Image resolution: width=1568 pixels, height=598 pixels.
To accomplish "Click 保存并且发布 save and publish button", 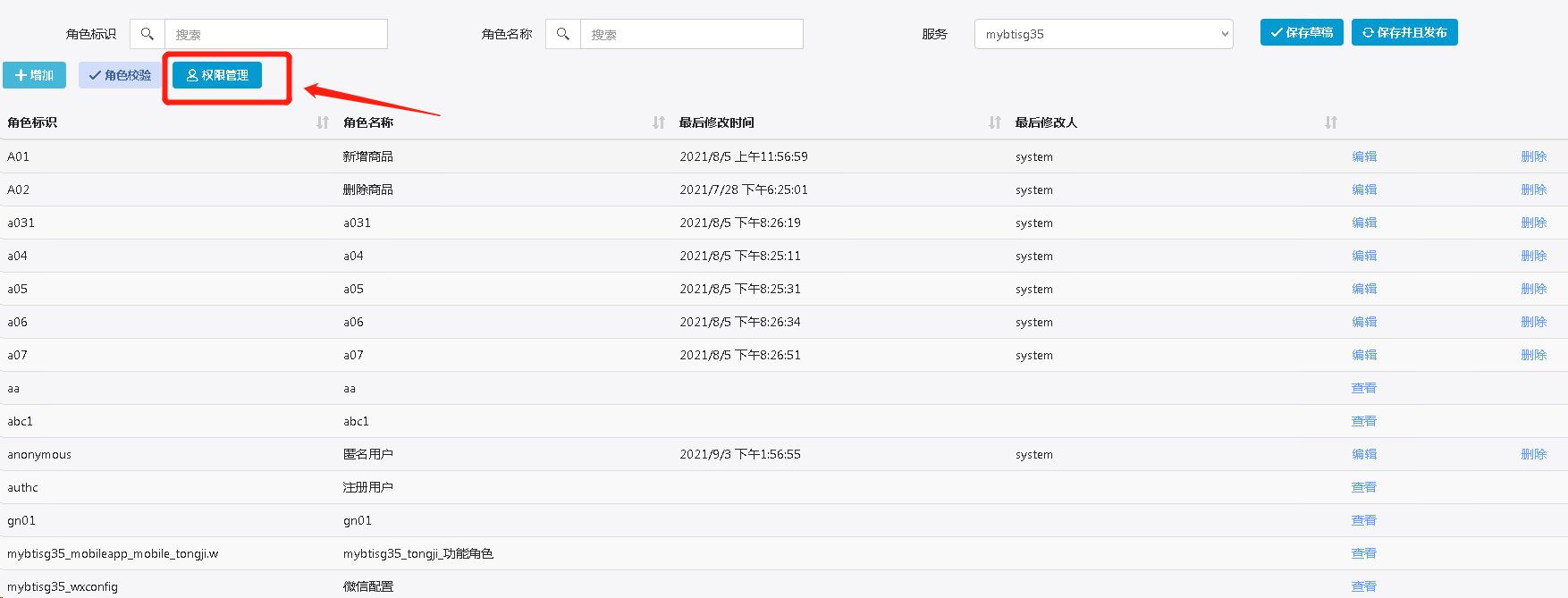I will 1404,32.
